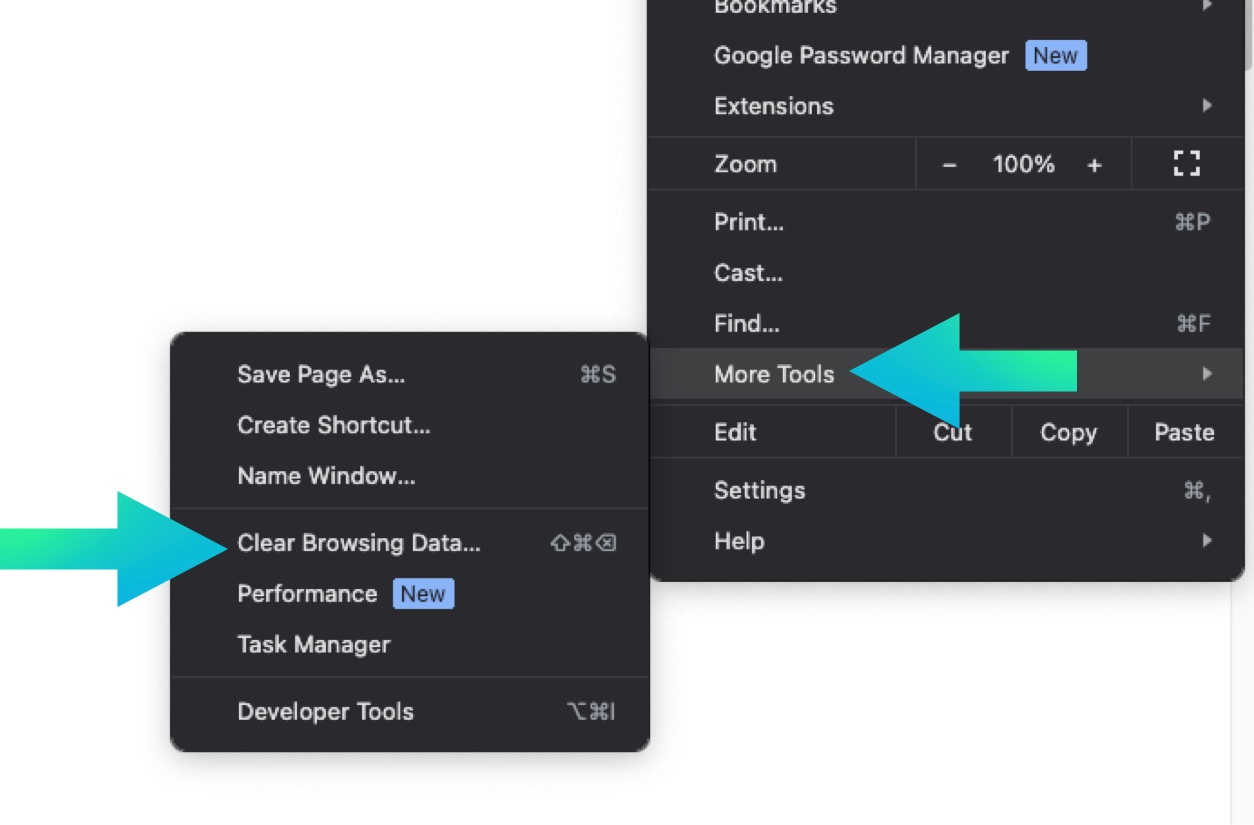The height and width of the screenshot is (825, 1254).
Task: Launch Chrome Task Manager
Action: pos(313,645)
